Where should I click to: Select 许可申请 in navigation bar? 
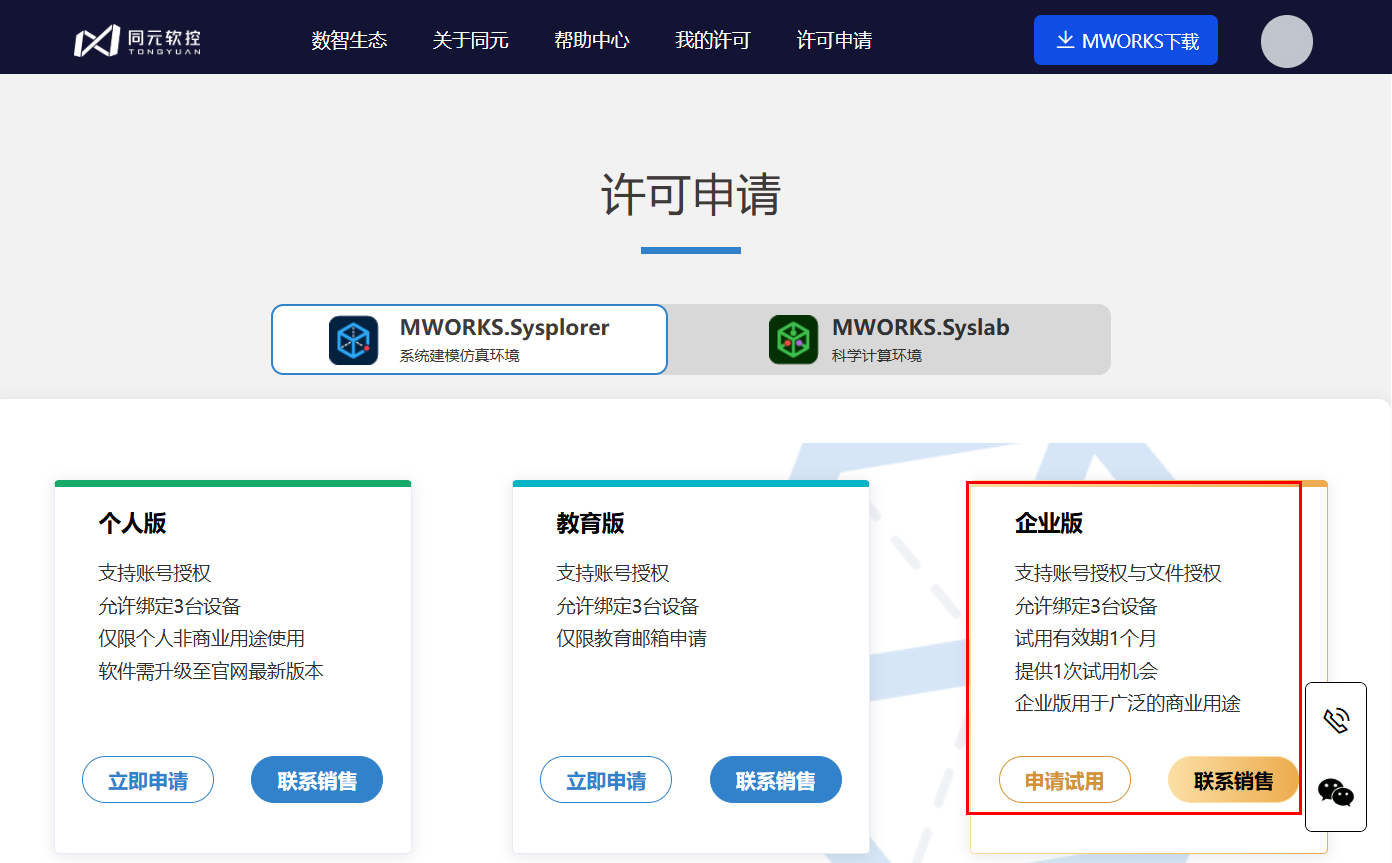pyautogui.click(x=833, y=41)
